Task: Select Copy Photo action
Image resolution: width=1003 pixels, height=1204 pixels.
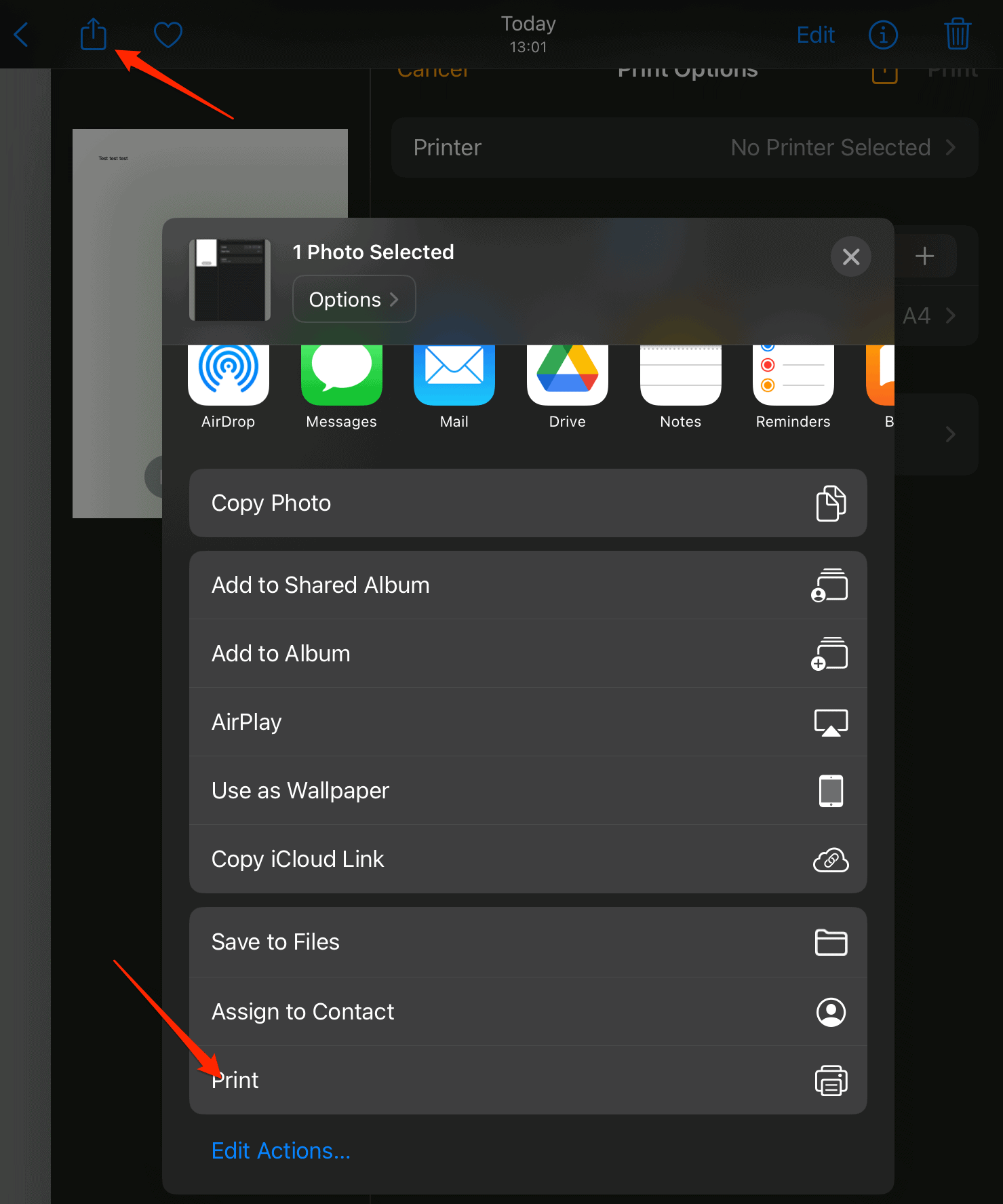Action: [528, 503]
